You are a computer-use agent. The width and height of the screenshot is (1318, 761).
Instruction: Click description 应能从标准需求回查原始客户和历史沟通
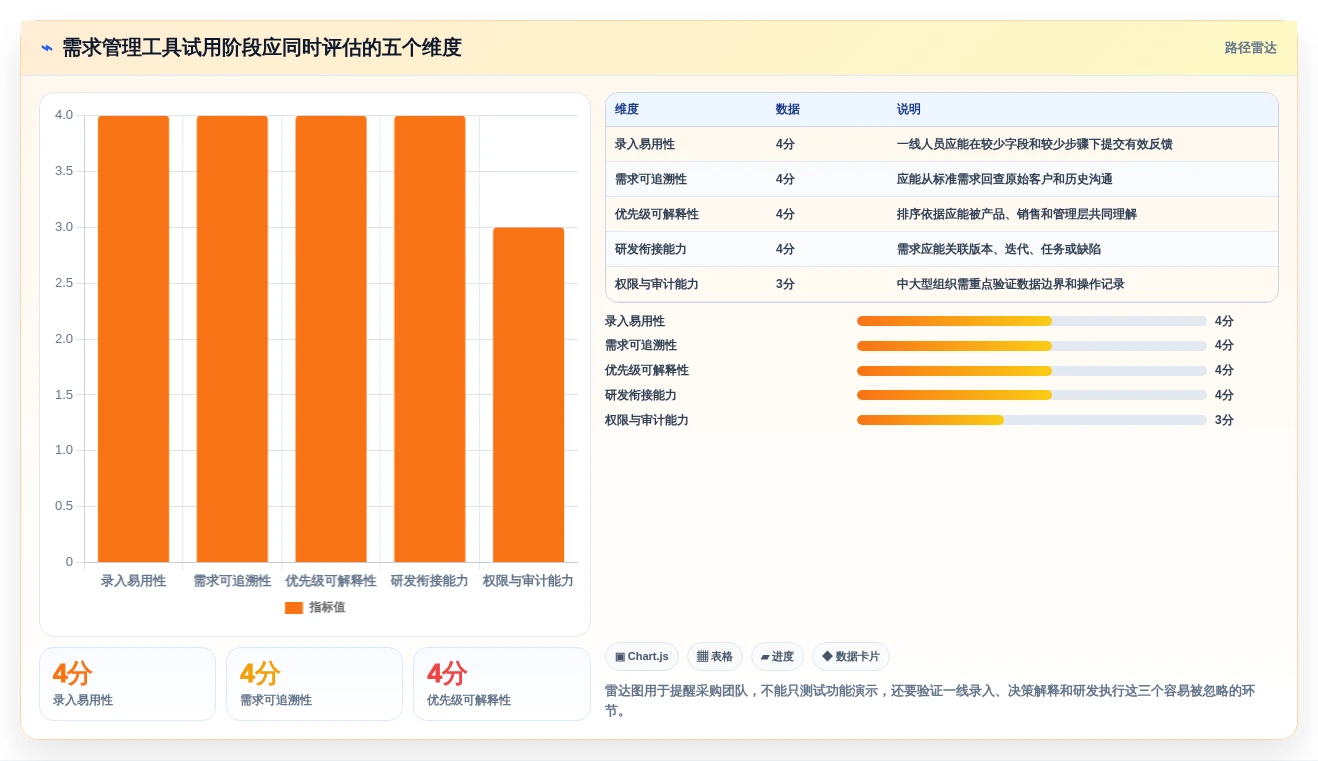(x=1005, y=179)
